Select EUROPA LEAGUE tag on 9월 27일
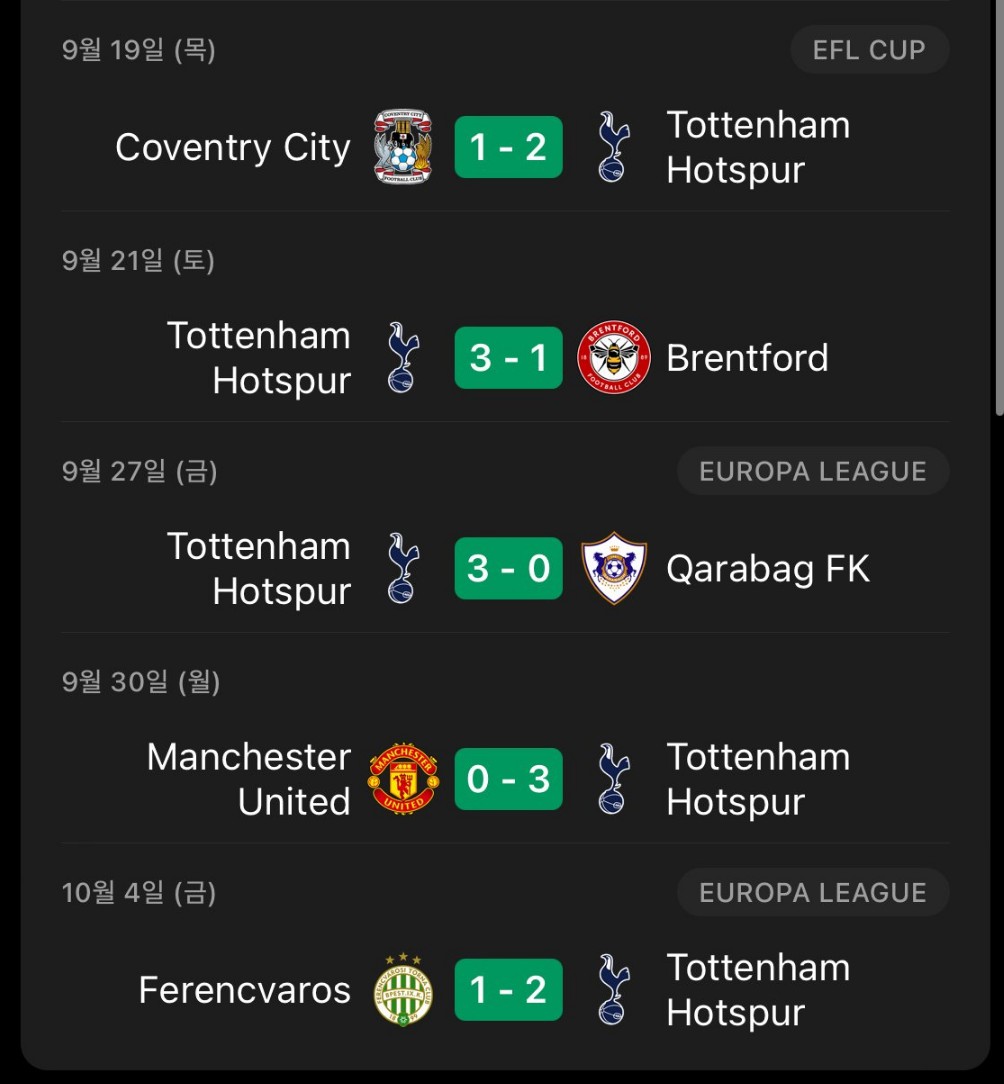This screenshot has width=1004, height=1084. (x=812, y=471)
